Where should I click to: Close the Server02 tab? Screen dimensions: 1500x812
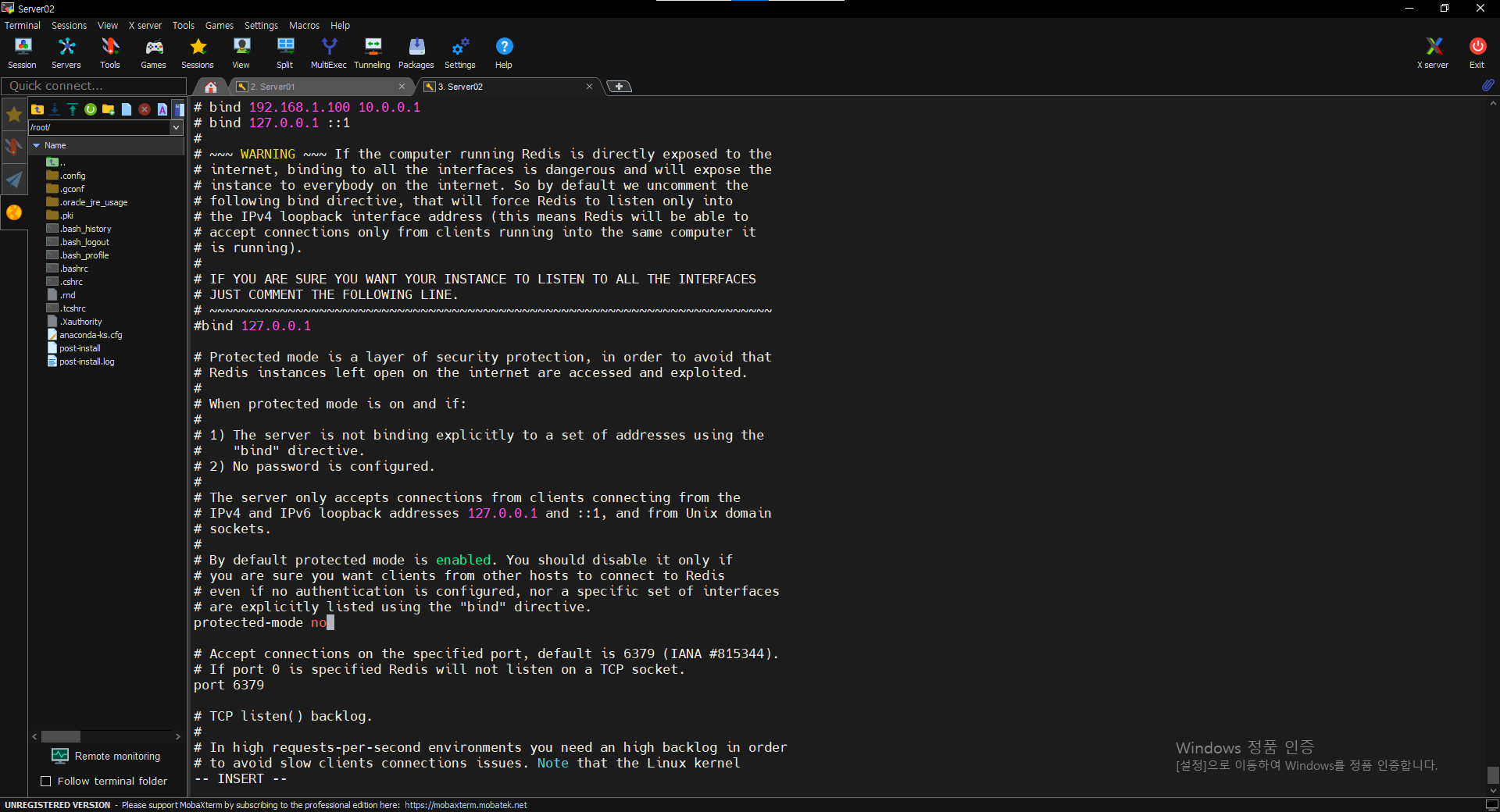589,87
